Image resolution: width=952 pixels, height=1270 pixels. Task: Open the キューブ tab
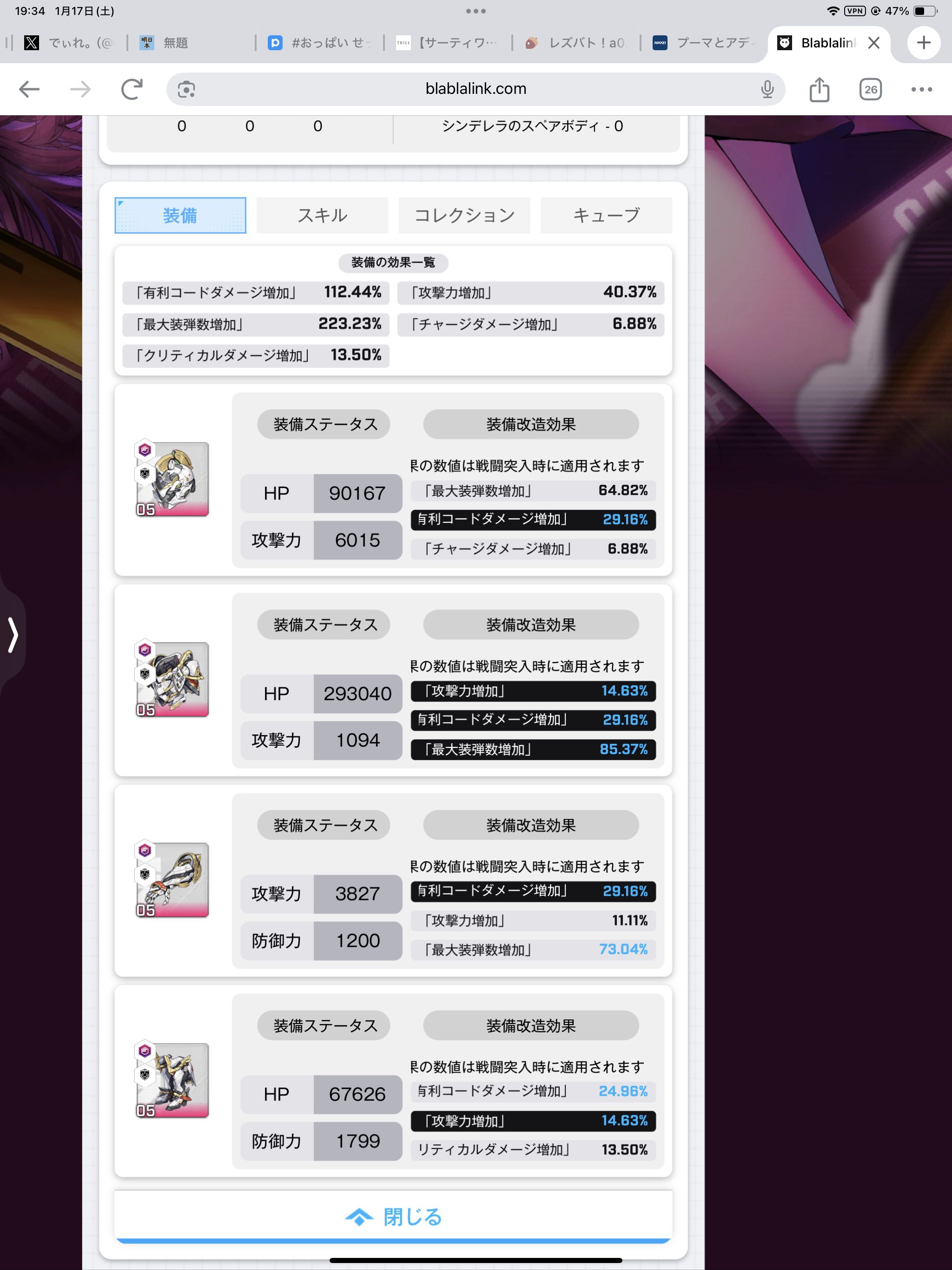pos(606,215)
